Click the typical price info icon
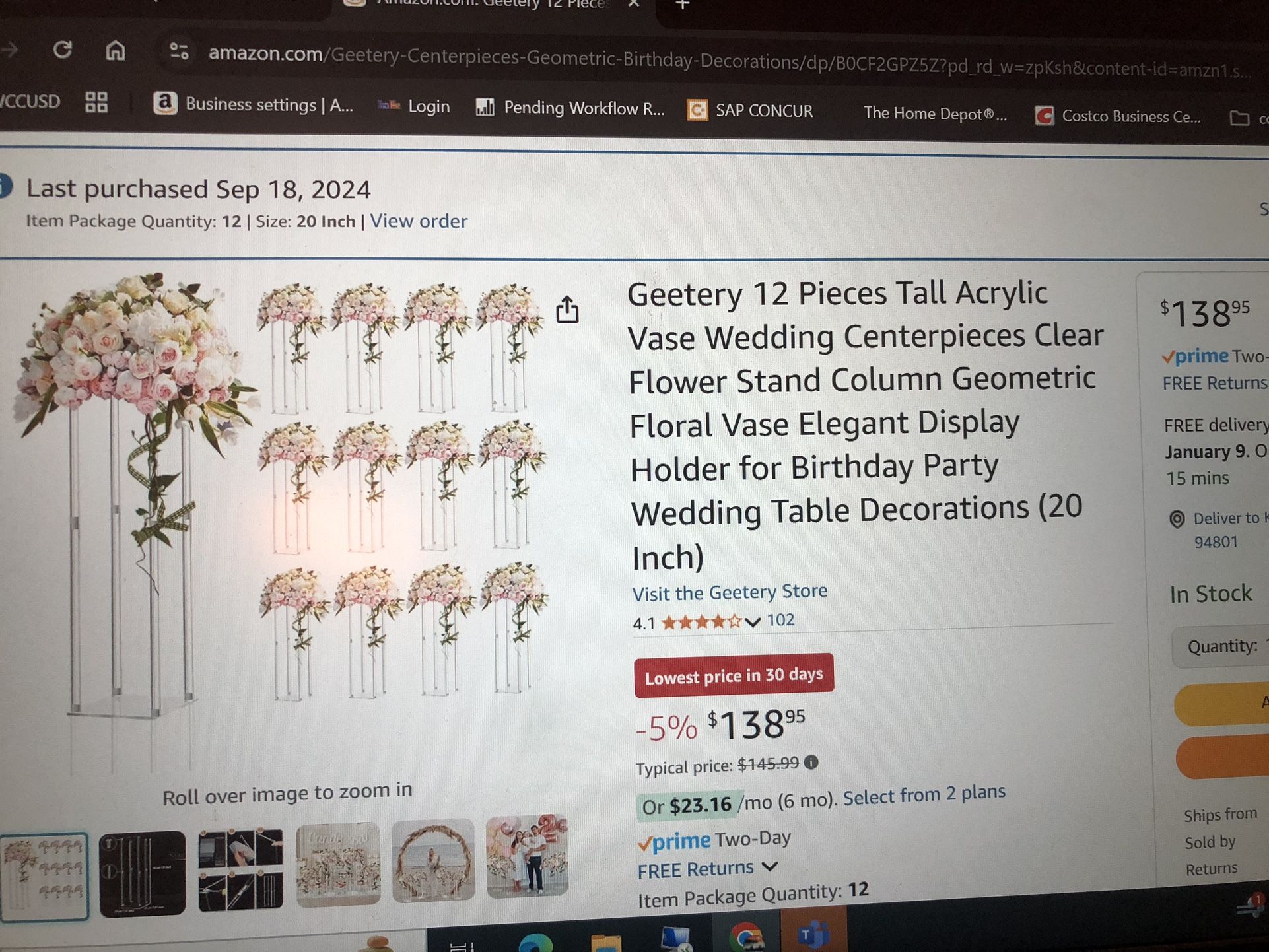1269x952 pixels. [x=811, y=763]
